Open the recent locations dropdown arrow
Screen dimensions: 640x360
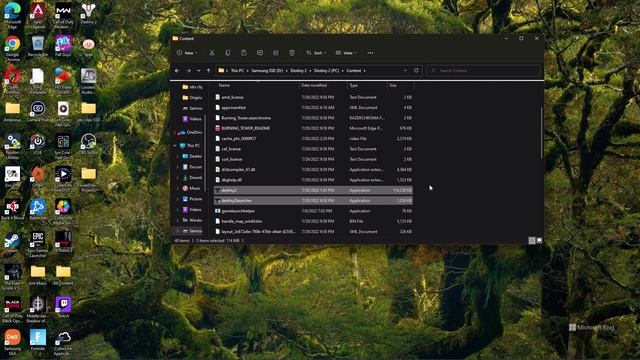pyautogui.click(x=198, y=71)
